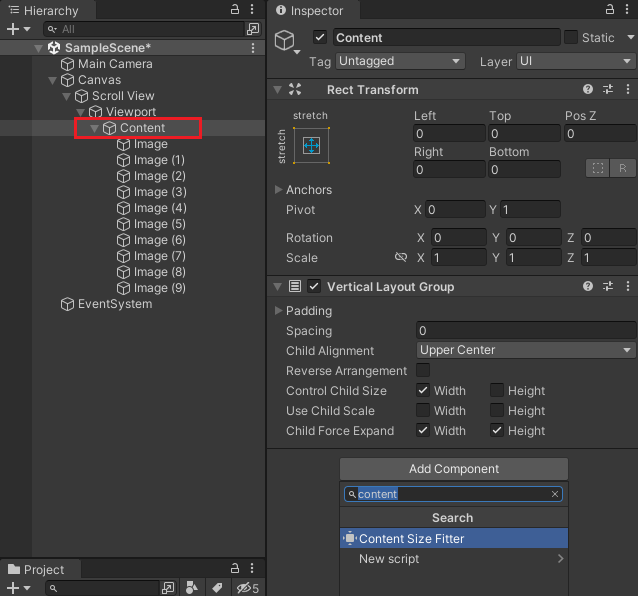
Task: Click the GameObject name field Content
Action: 447,37
